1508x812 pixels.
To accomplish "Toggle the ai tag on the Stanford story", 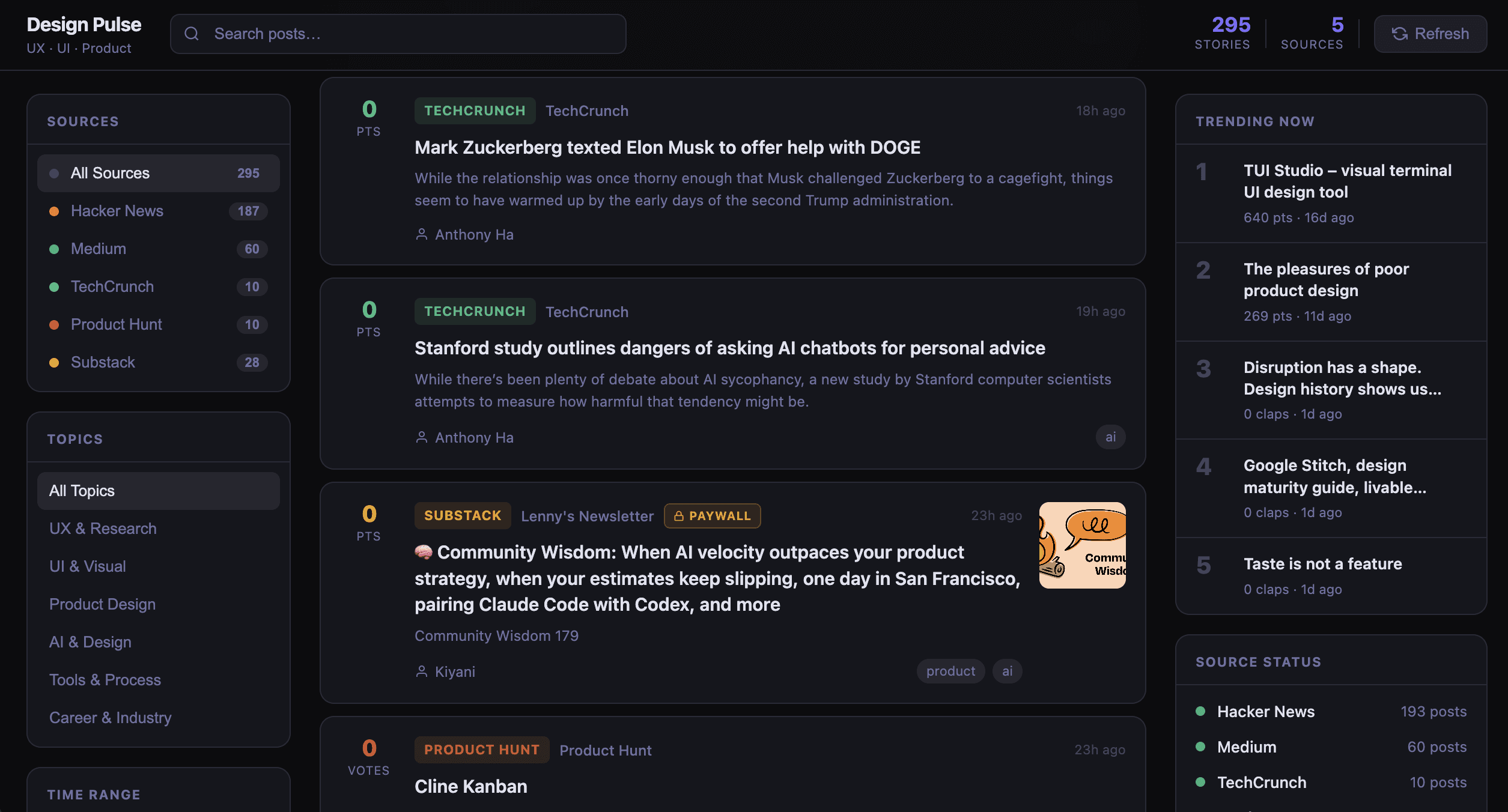I will 1110,437.
